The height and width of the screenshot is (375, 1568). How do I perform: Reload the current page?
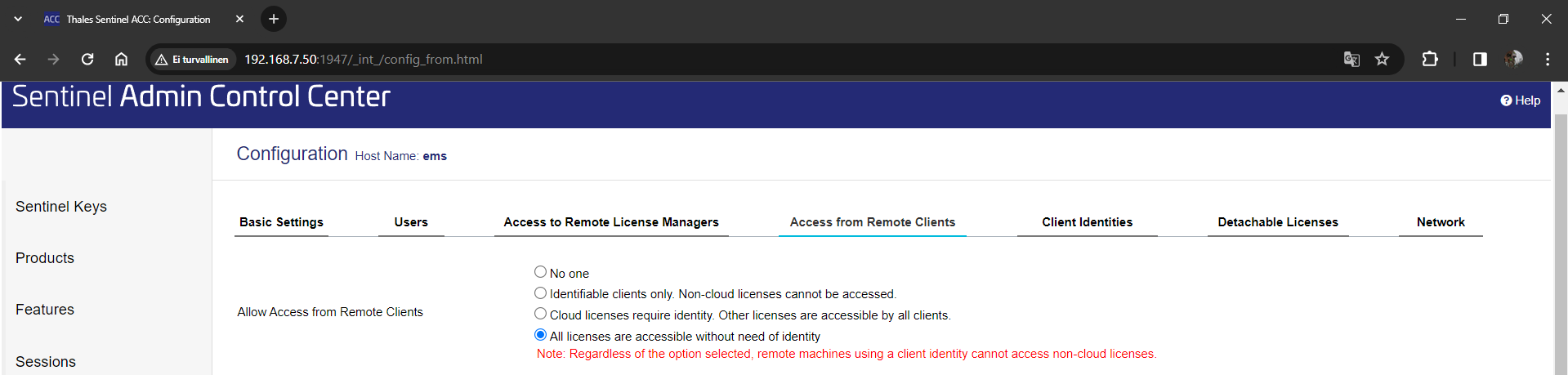pos(87,59)
